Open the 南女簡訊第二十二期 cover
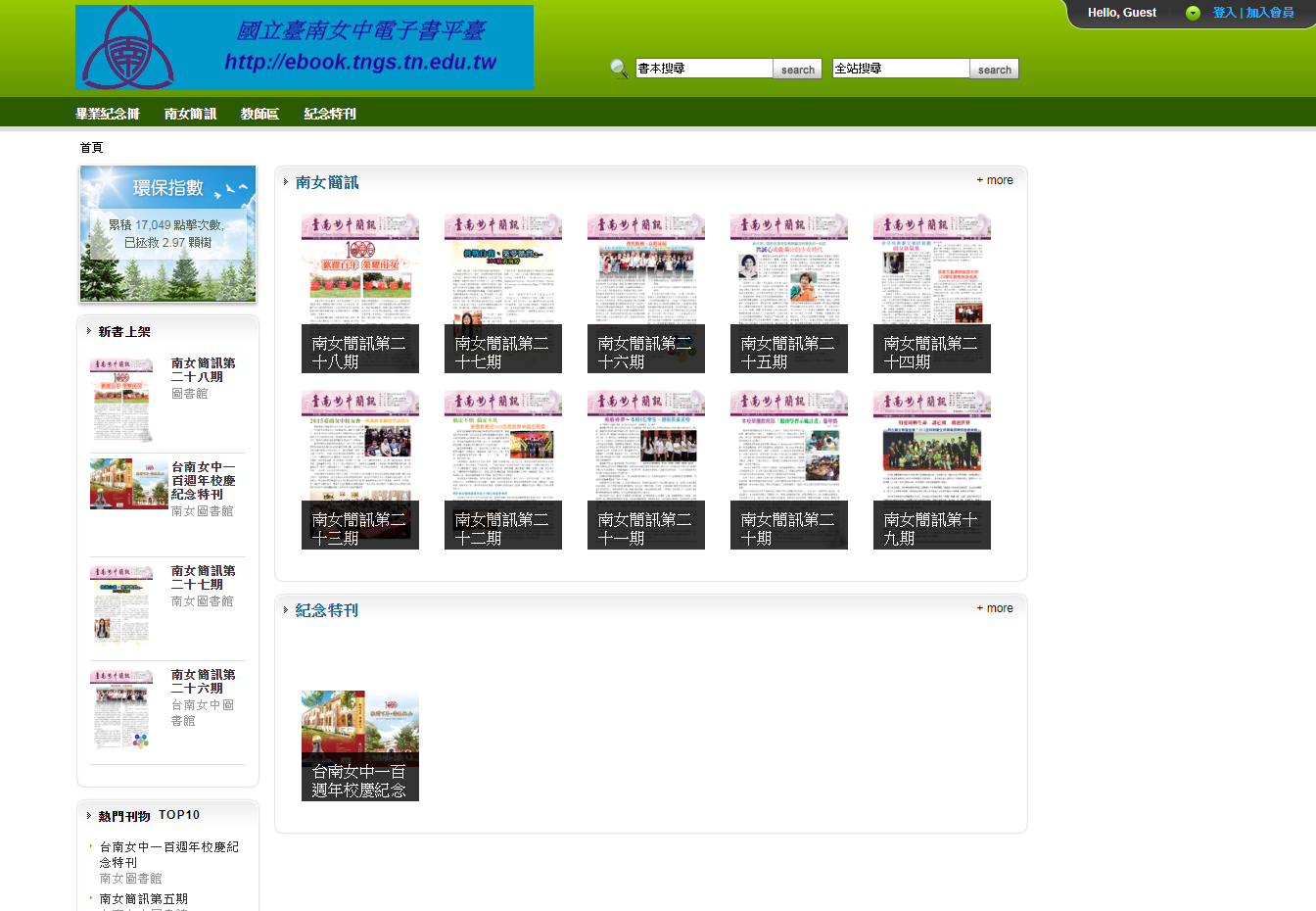Screen dimensions: 1316x911 point(503,469)
